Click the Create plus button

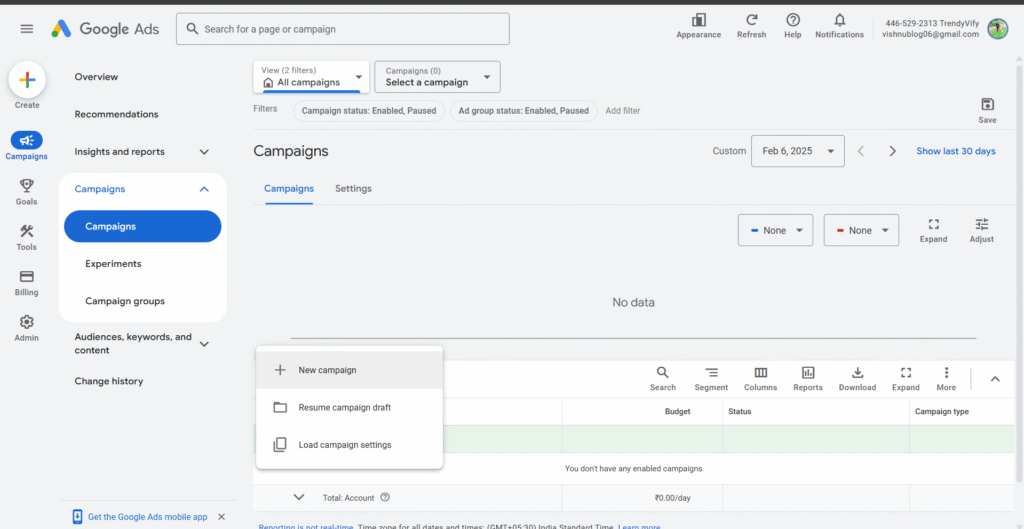pos(27,80)
